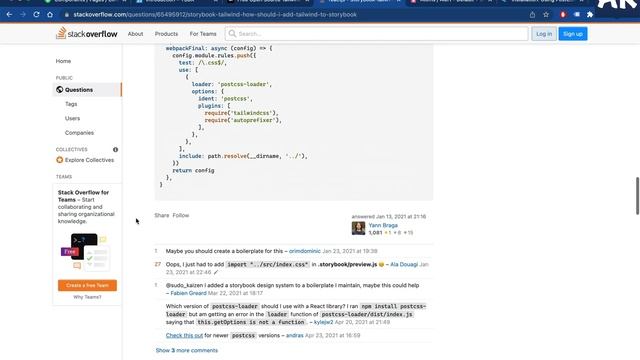
Task: Click comment date 'Mar 22, 2021 at 18:17'
Action: 236,293
